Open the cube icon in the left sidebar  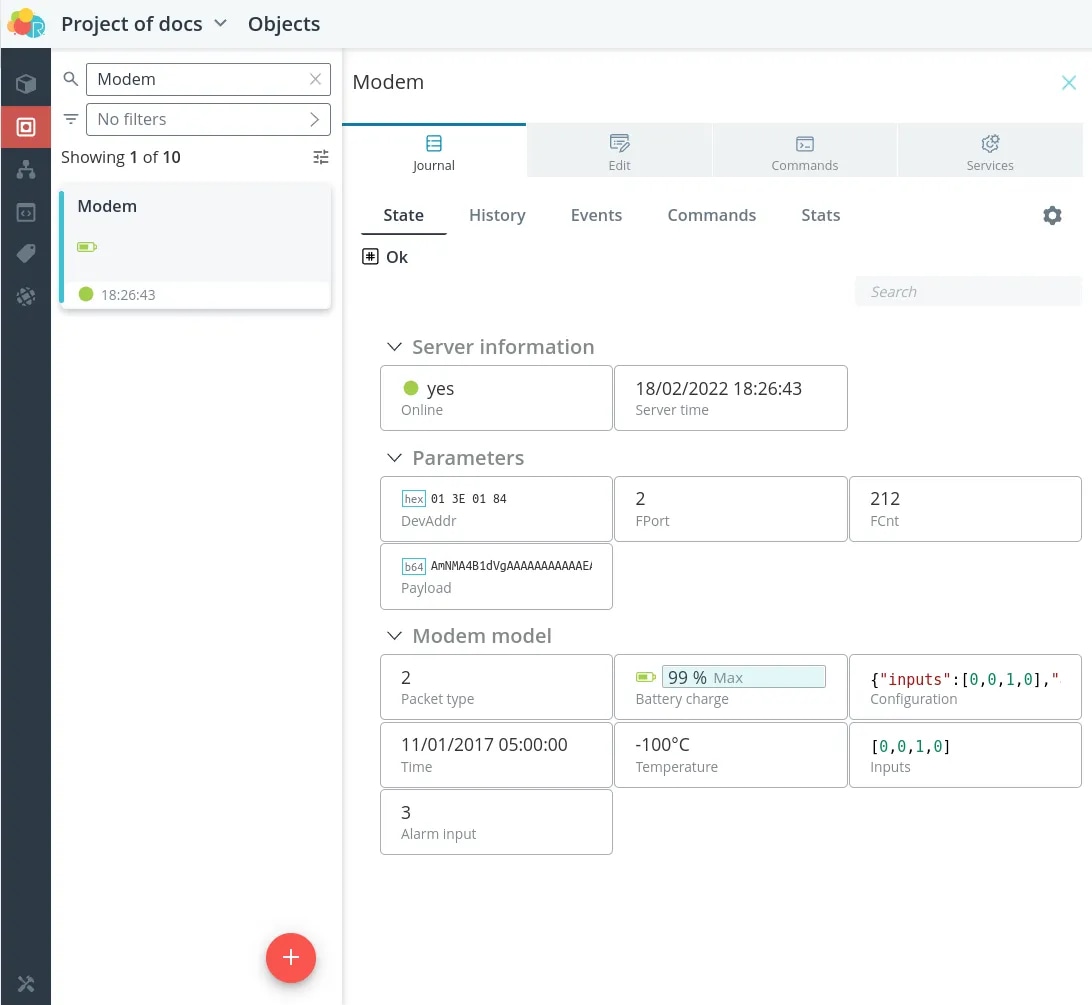[x=26, y=84]
